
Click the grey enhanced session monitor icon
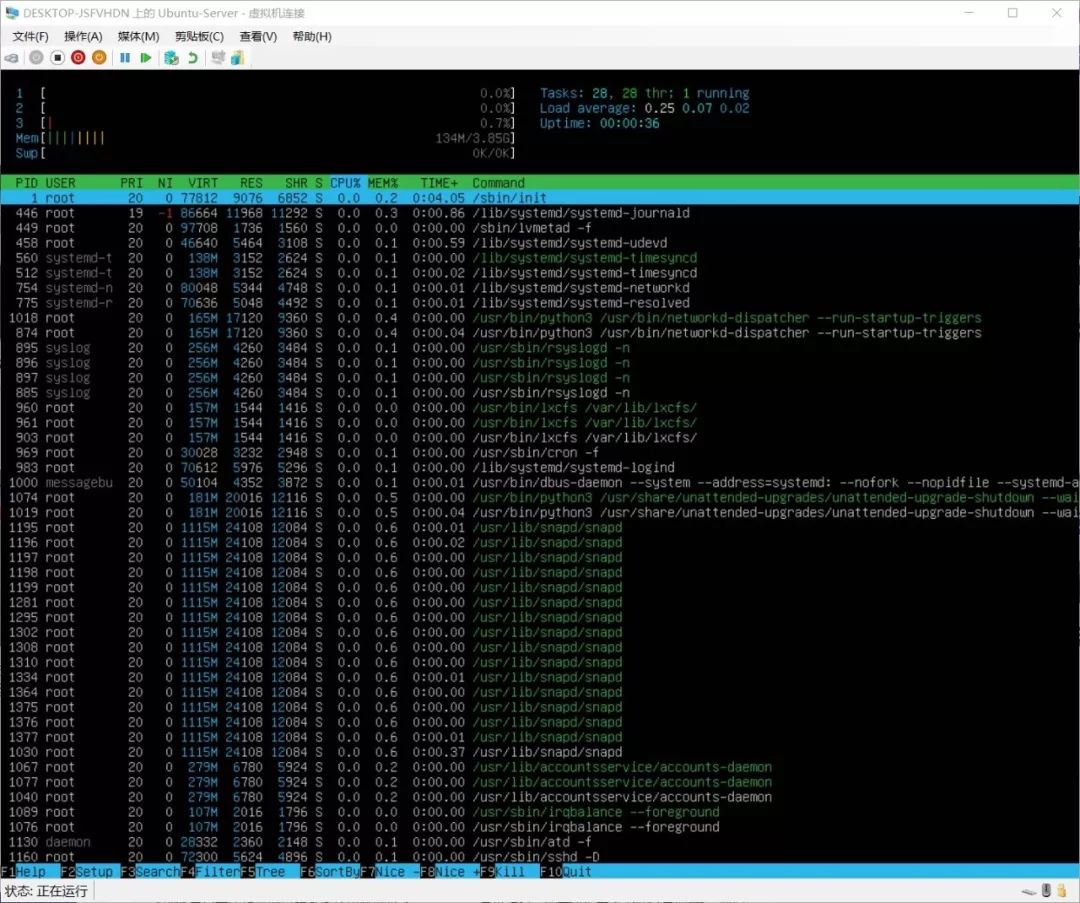click(x=218, y=58)
